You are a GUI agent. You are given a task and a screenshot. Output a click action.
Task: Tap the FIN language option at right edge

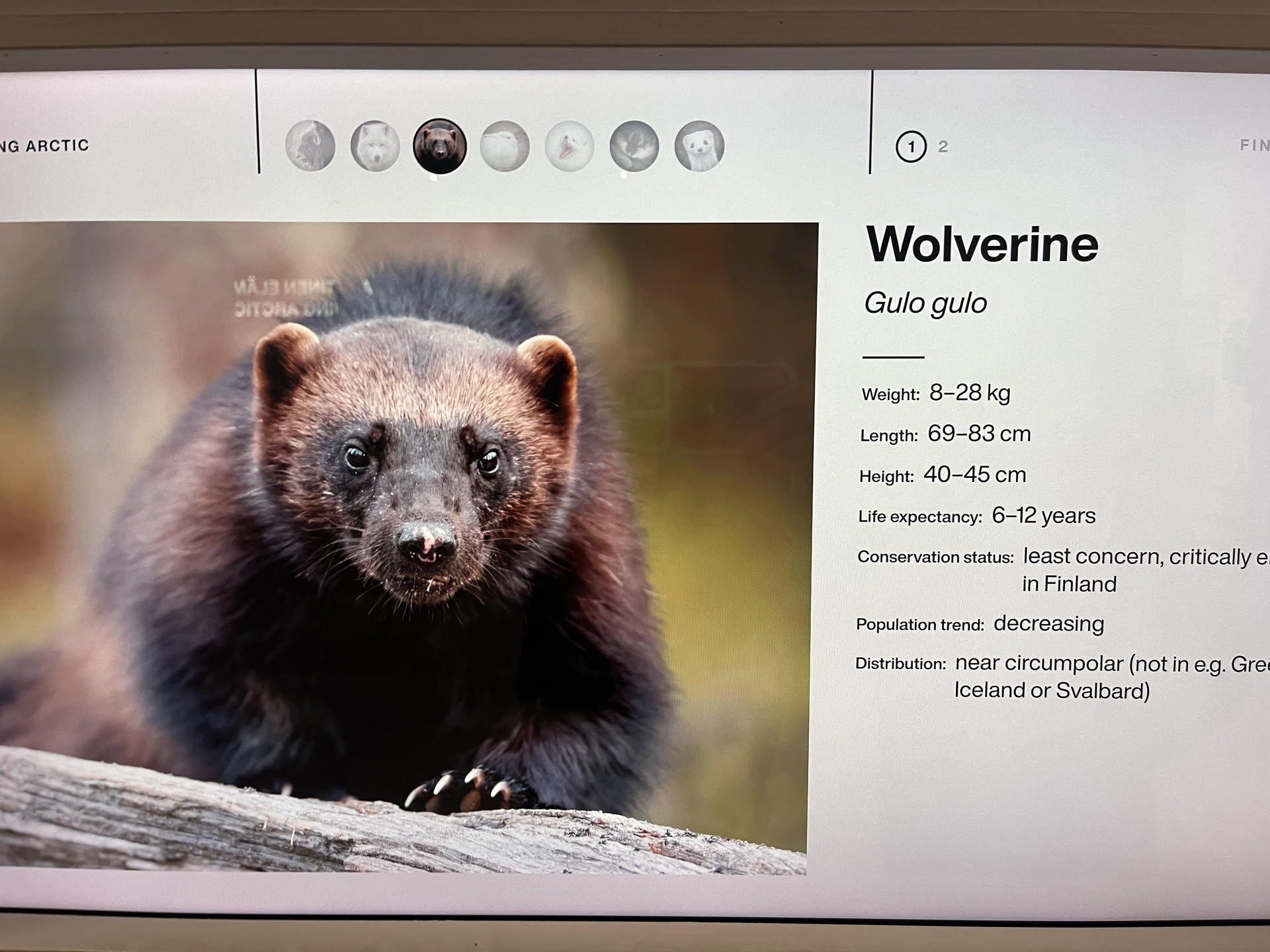click(1253, 145)
